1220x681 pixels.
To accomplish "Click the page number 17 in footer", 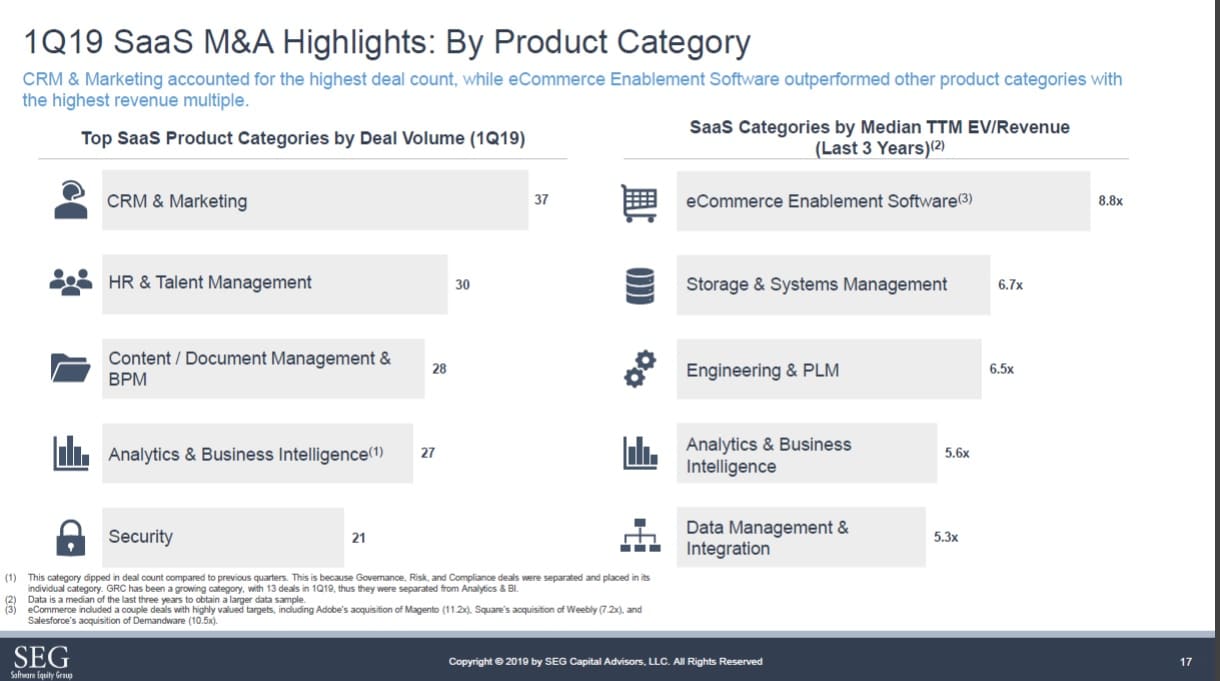I will point(1186,661).
